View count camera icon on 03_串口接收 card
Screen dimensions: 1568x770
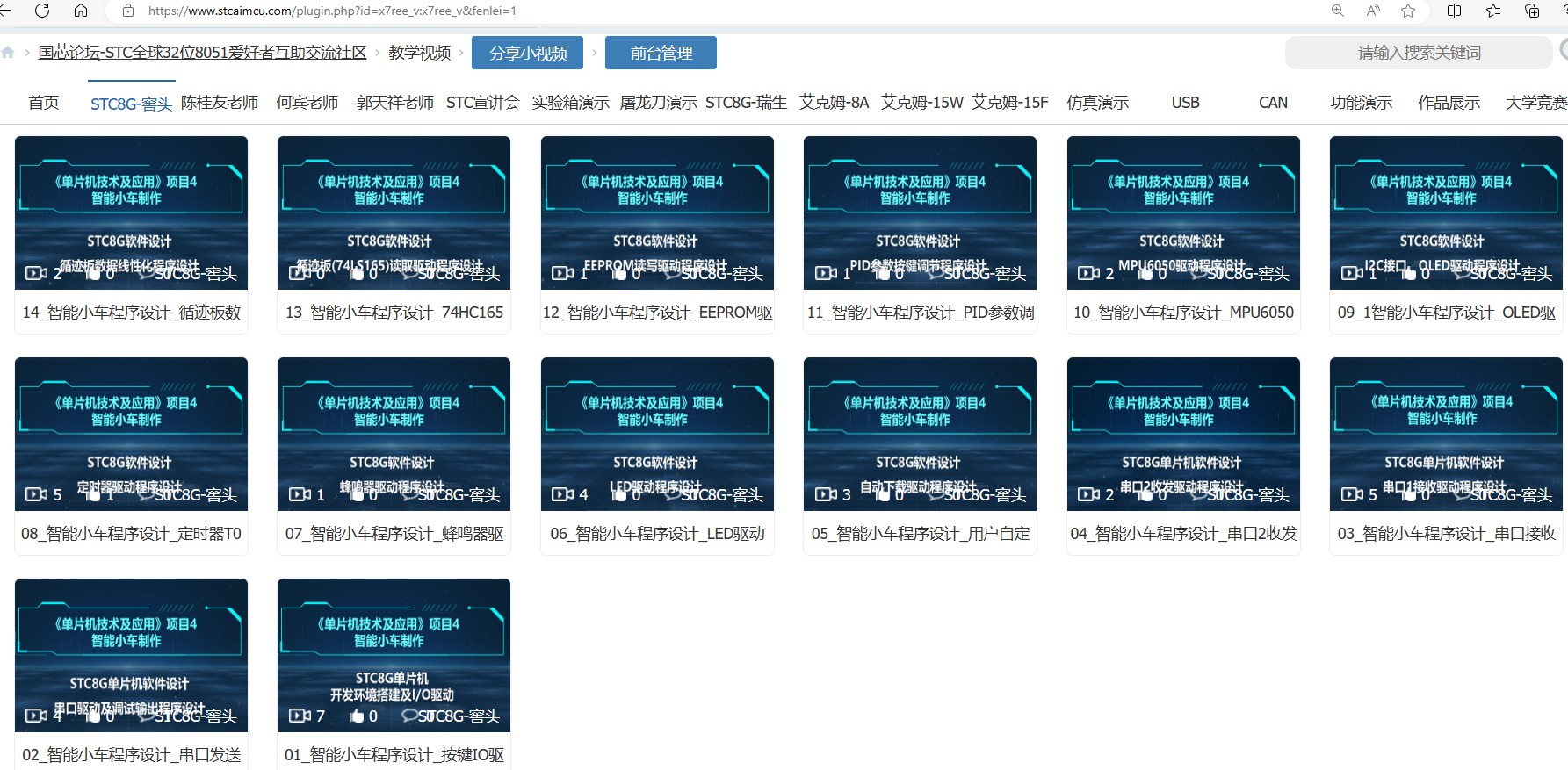1352,494
